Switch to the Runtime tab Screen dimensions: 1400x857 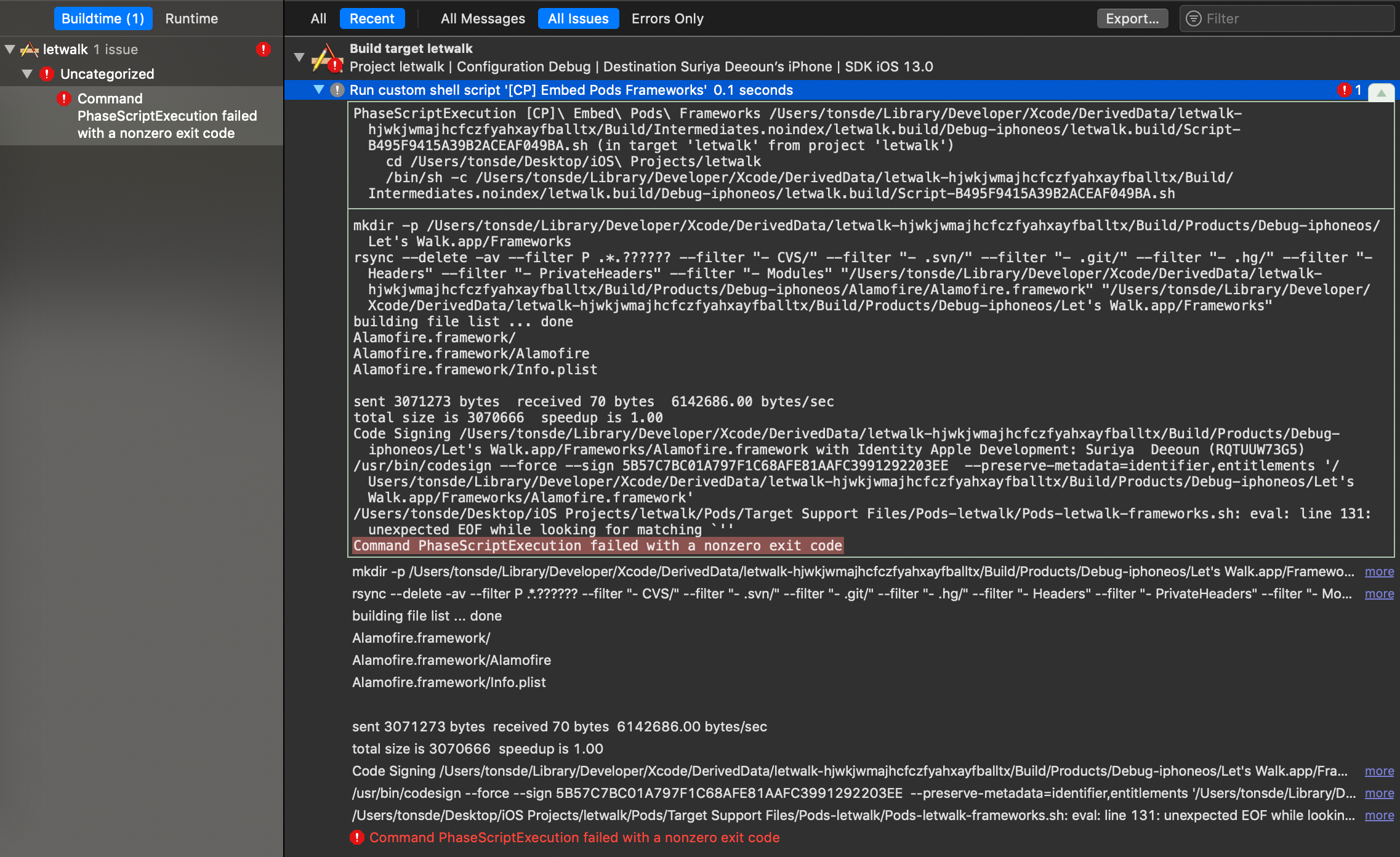[x=191, y=18]
